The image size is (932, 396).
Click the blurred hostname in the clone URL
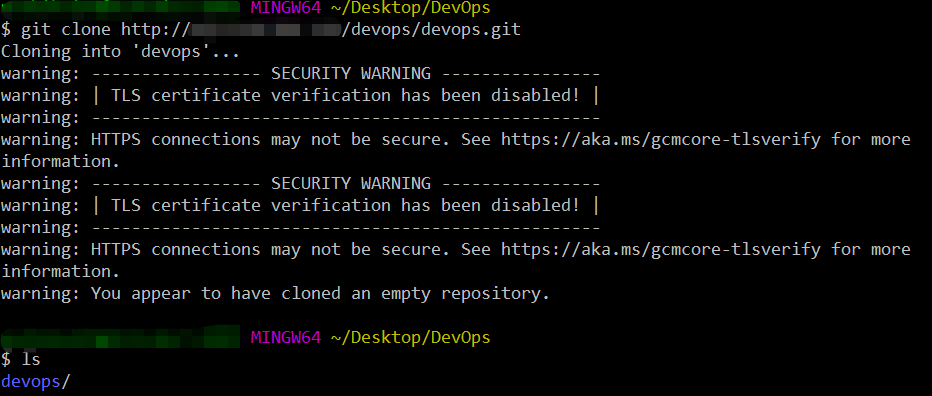[x=266, y=29]
